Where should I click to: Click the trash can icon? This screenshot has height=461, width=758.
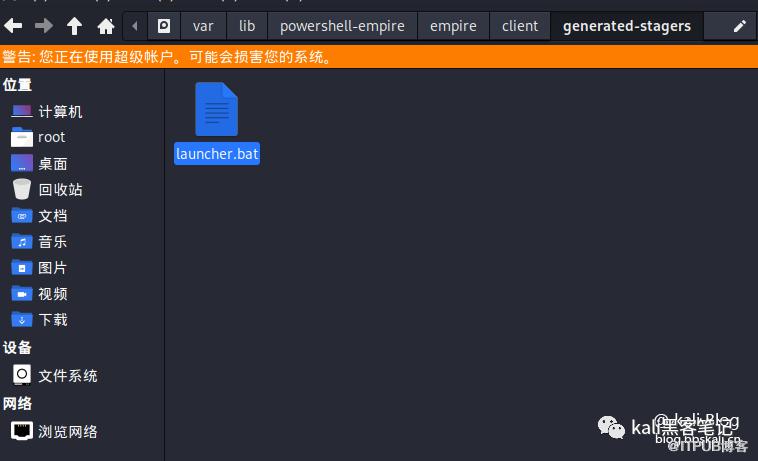[22, 189]
